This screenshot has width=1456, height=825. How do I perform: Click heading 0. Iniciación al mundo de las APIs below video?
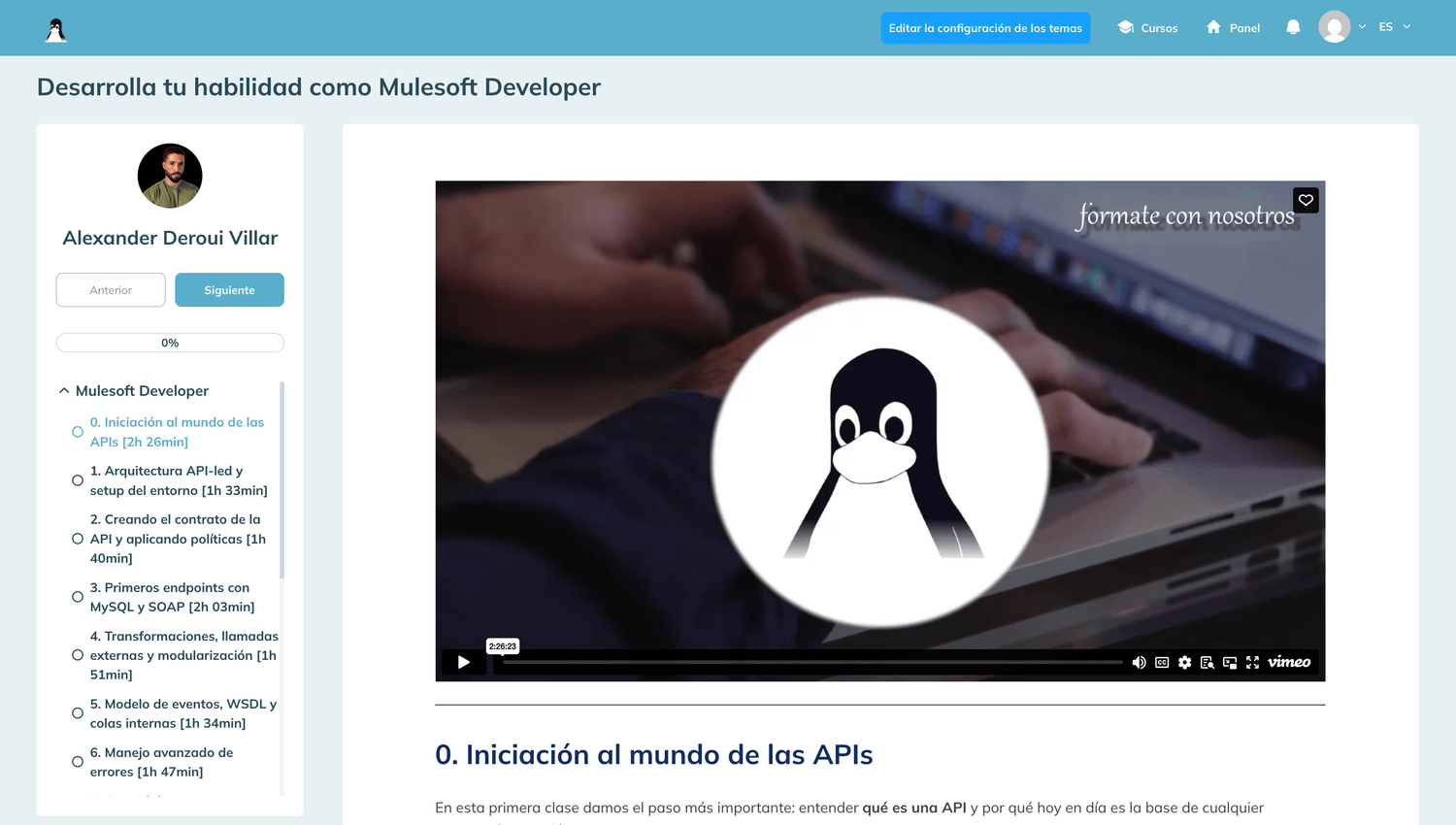pyautogui.click(x=654, y=755)
